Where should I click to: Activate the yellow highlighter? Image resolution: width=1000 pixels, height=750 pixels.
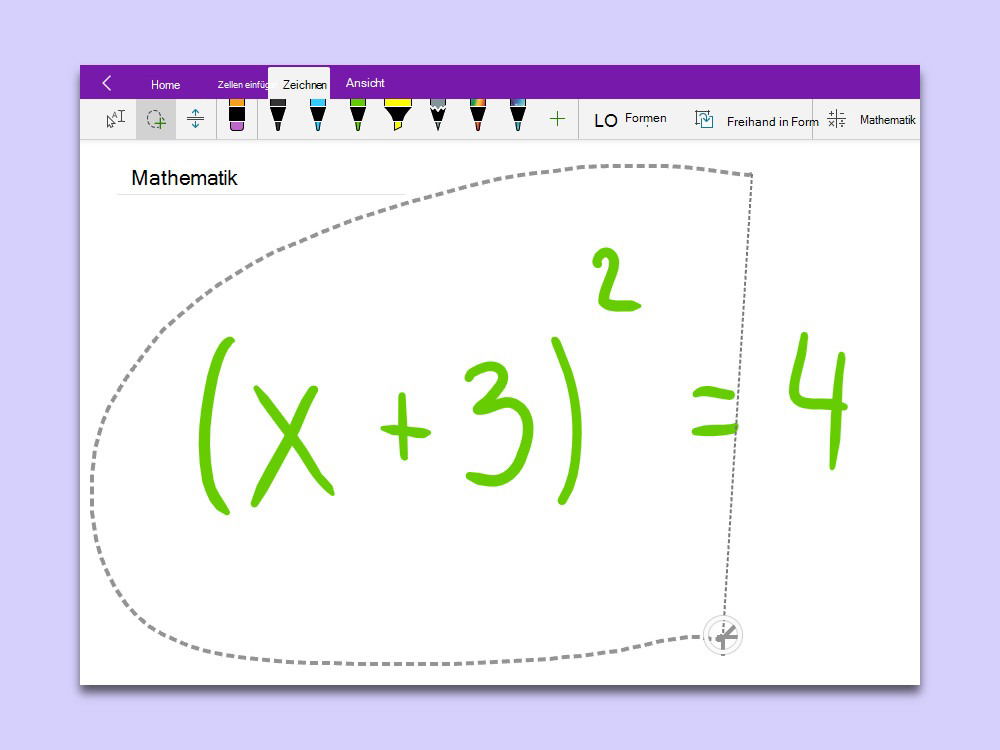(398, 116)
